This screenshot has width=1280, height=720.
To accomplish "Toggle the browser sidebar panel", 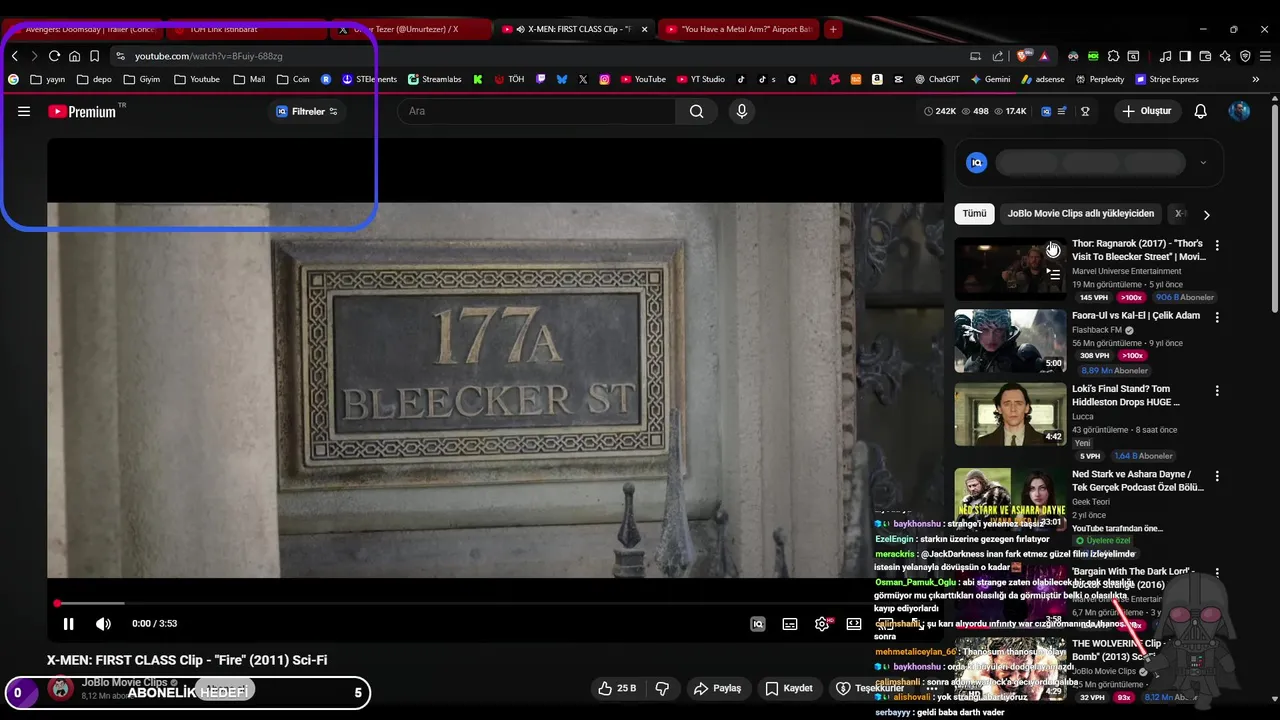I will (x=1185, y=56).
